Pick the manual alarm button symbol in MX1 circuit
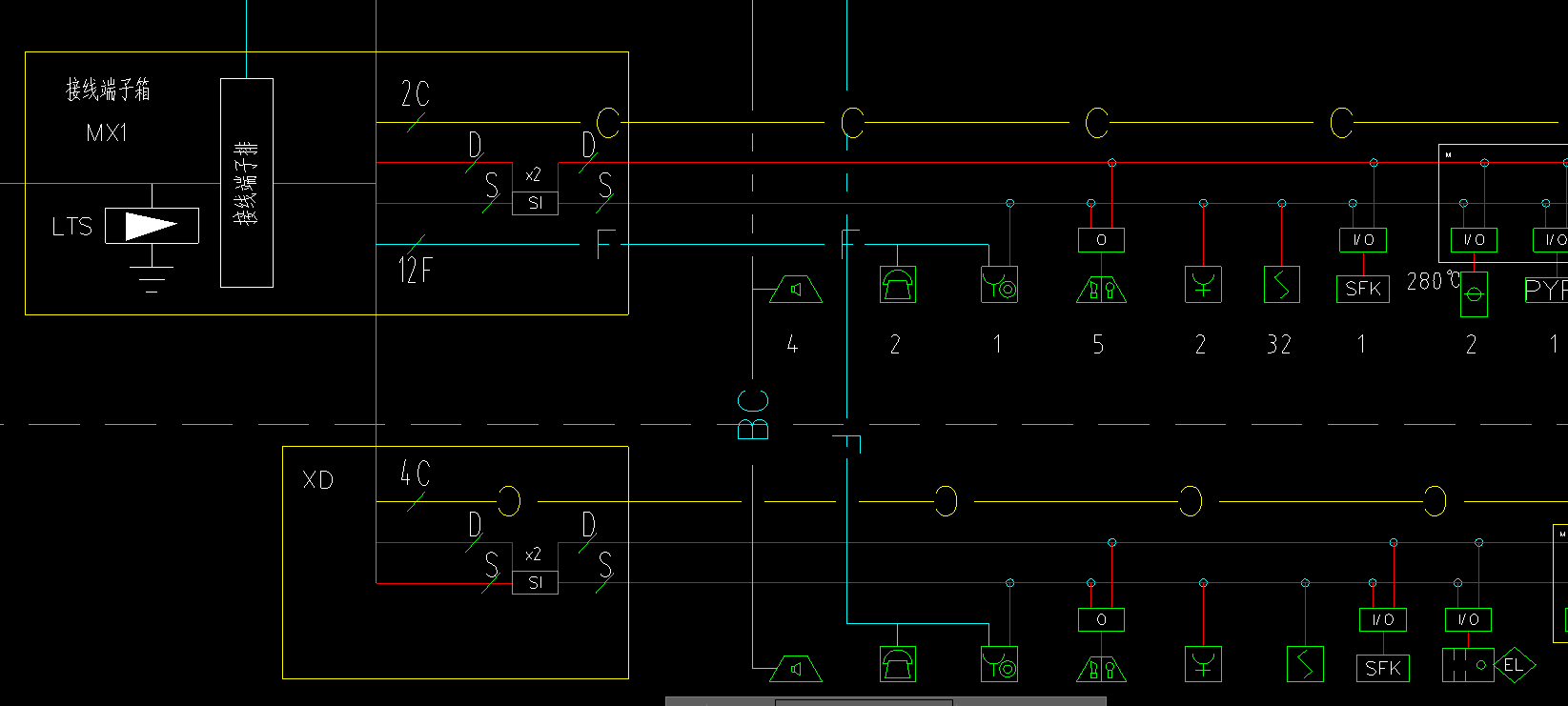 pyautogui.click(x=999, y=284)
